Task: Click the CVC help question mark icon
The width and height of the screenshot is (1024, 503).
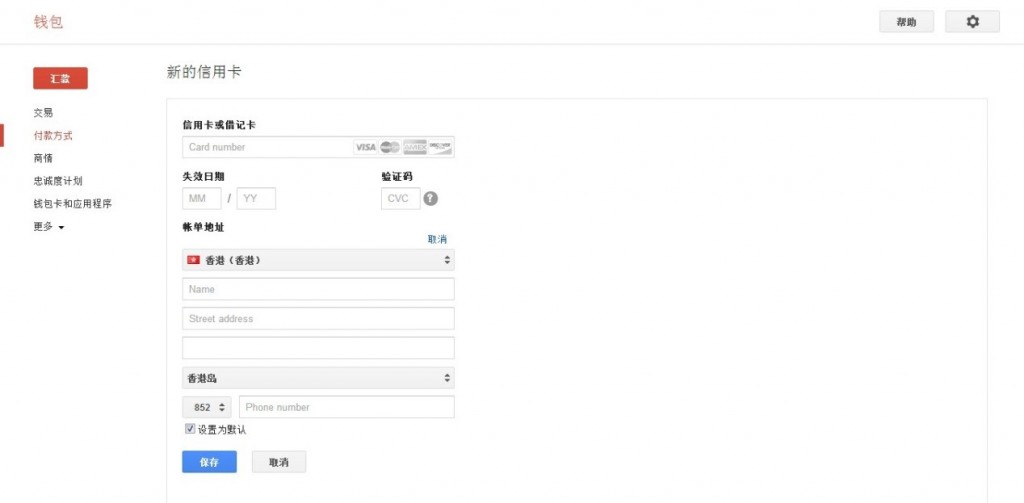Action: (431, 198)
